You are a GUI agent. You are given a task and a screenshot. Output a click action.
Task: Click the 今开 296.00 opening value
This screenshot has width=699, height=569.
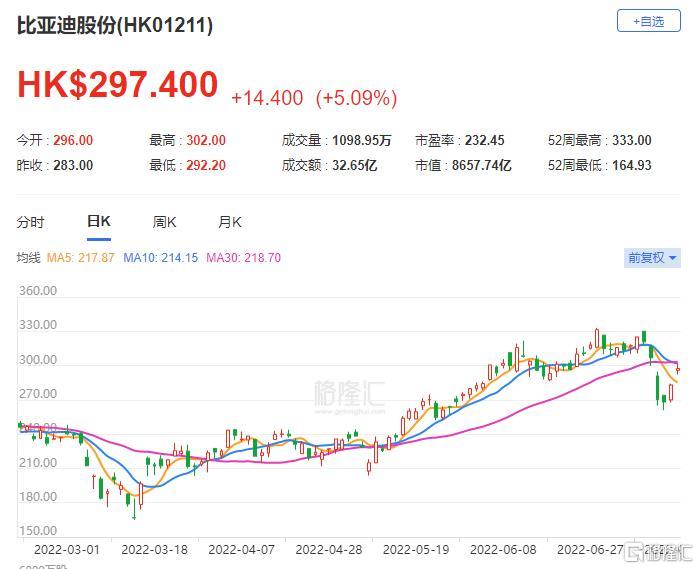(x=73, y=140)
